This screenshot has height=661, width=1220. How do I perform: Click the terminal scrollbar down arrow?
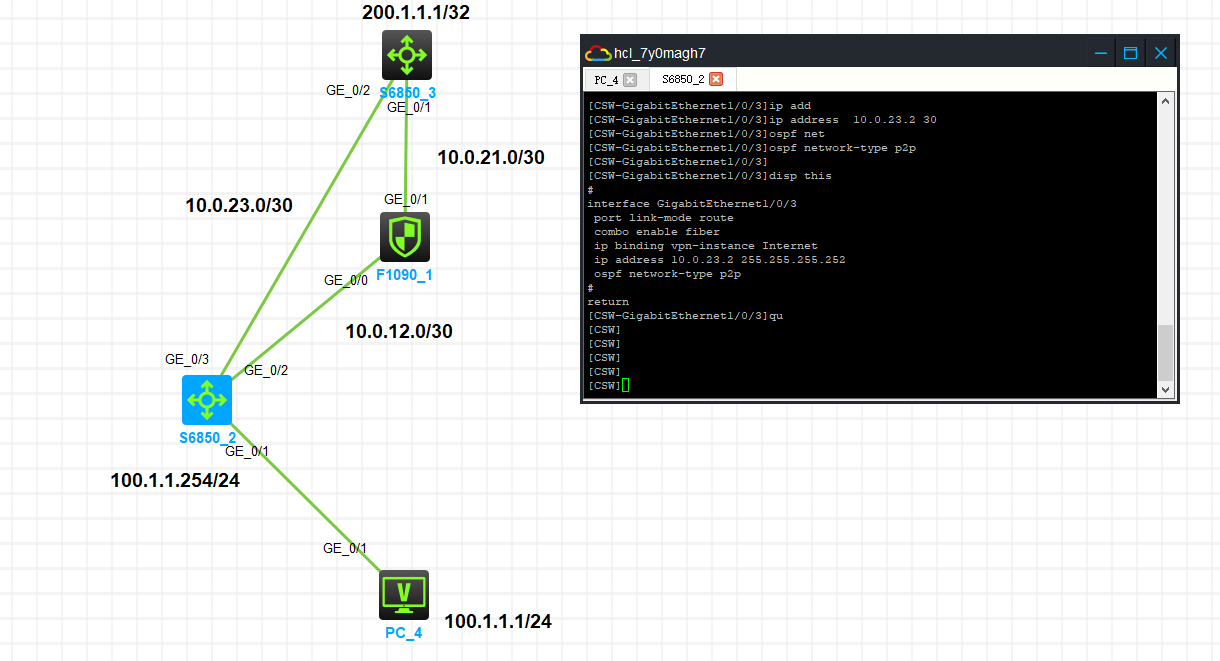point(1165,388)
